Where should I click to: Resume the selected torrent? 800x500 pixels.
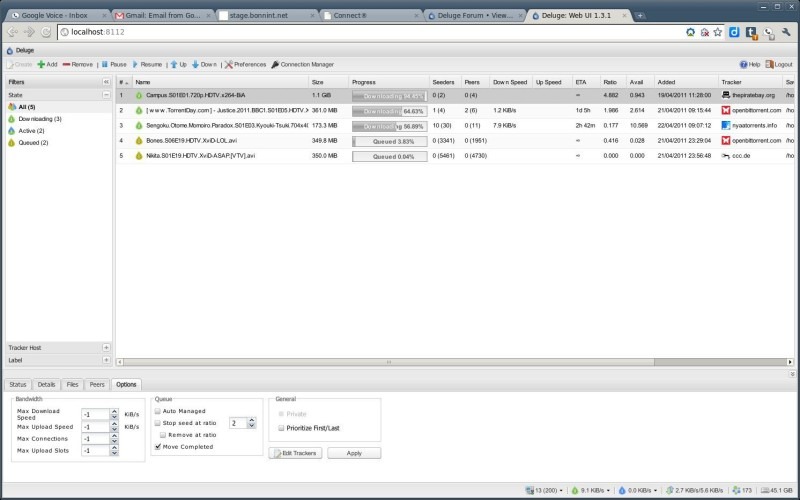(x=147, y=65)
